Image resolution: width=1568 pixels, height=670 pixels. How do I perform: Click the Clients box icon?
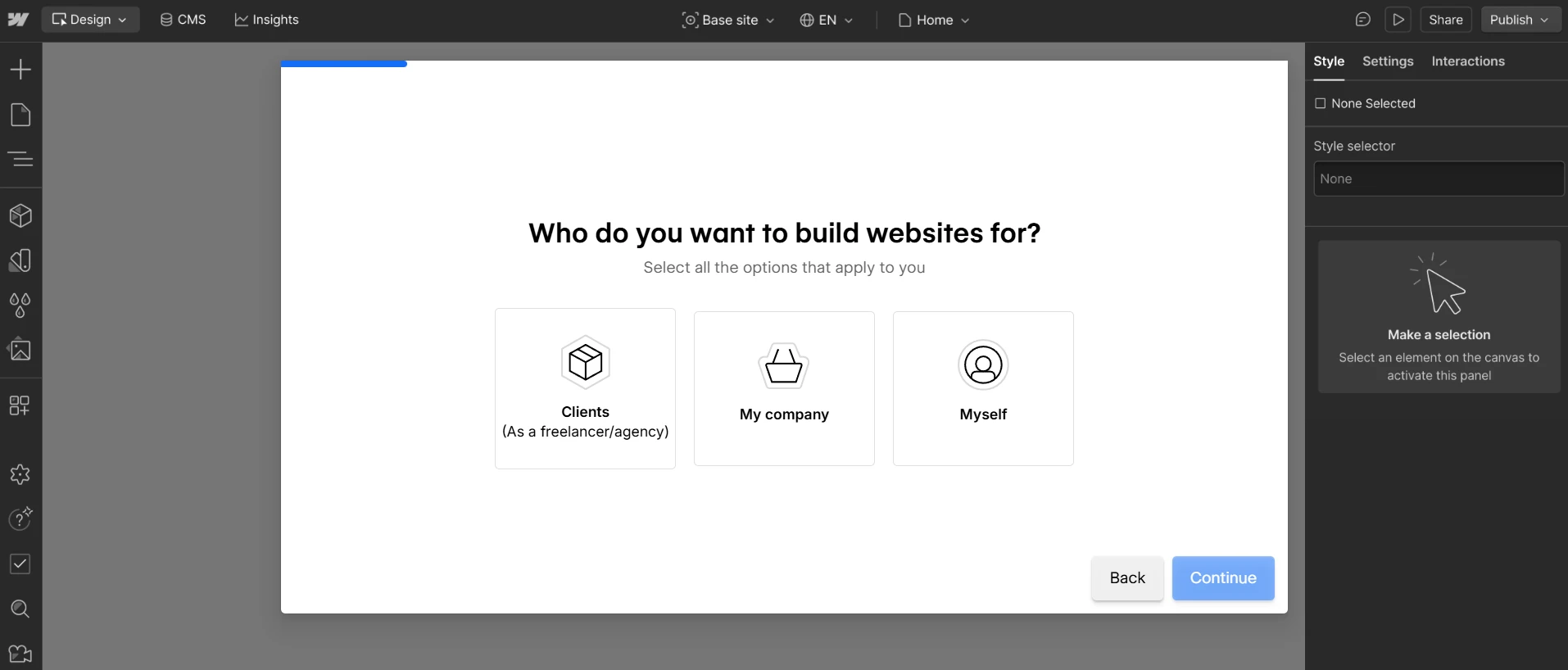[586, 362]
